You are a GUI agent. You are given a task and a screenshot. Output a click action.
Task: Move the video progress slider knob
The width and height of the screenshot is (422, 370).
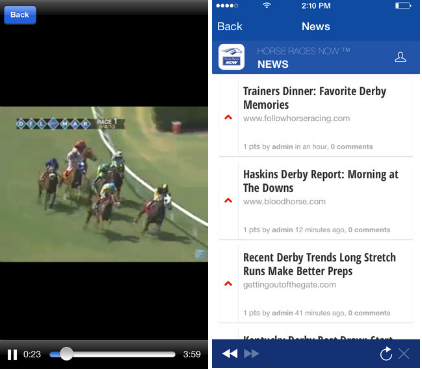(66, 354)
